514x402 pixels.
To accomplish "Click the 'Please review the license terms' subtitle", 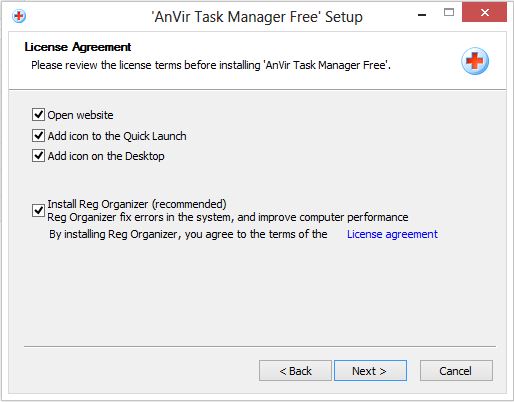I will pos(211,65).
